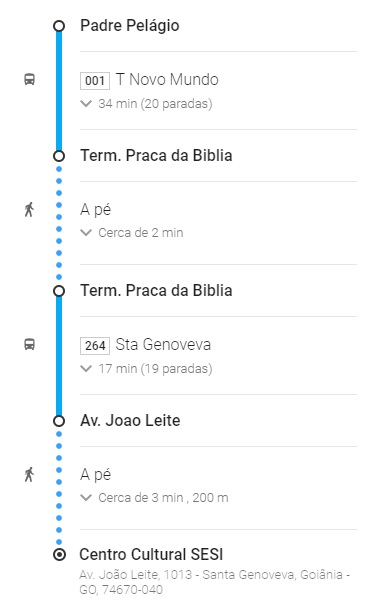The width and height of the screenshot is (384, 613).
Task: Click the T Novo Mundo route name
Action: click(x=167, y=79)
